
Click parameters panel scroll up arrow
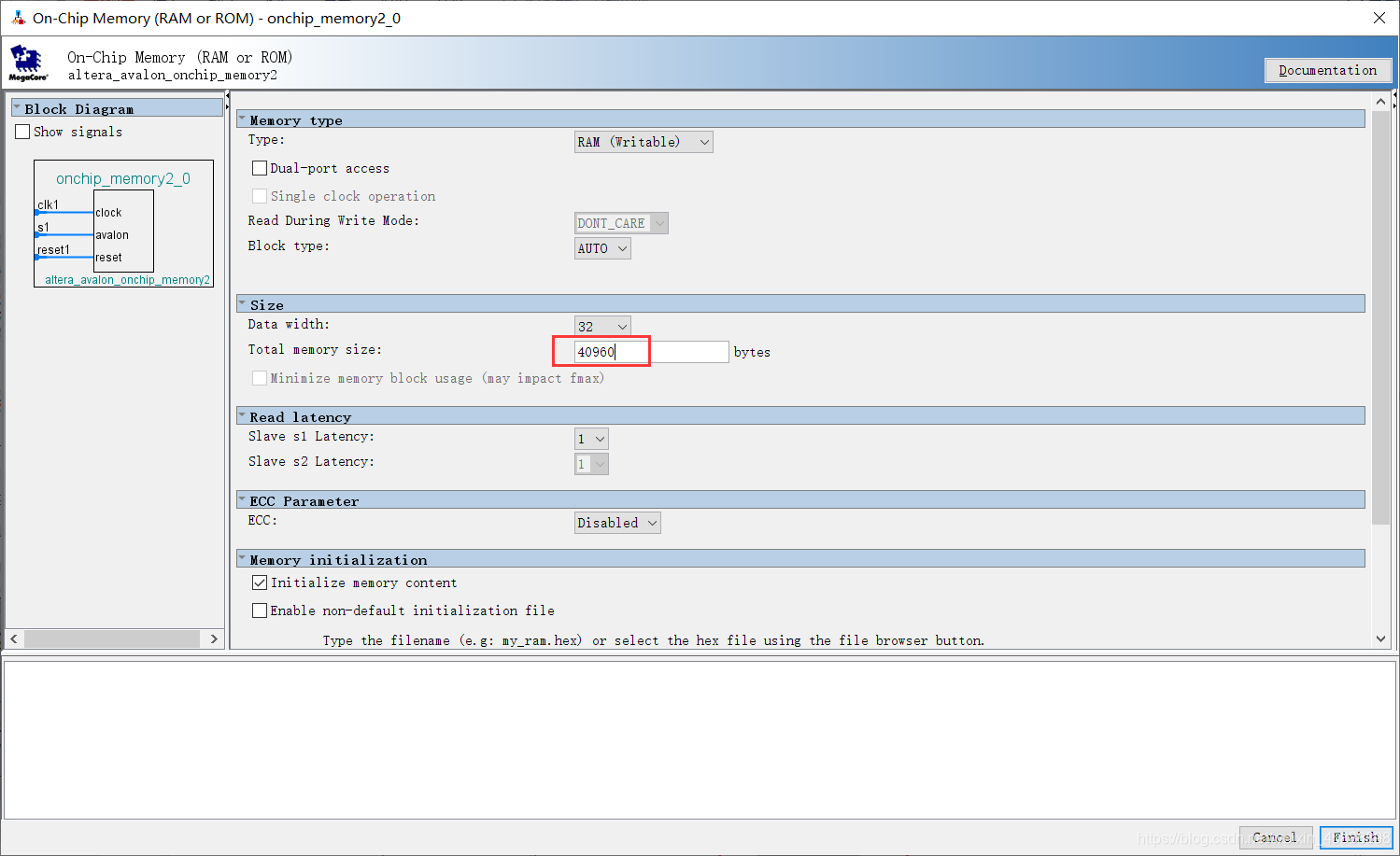(1380, 101)
